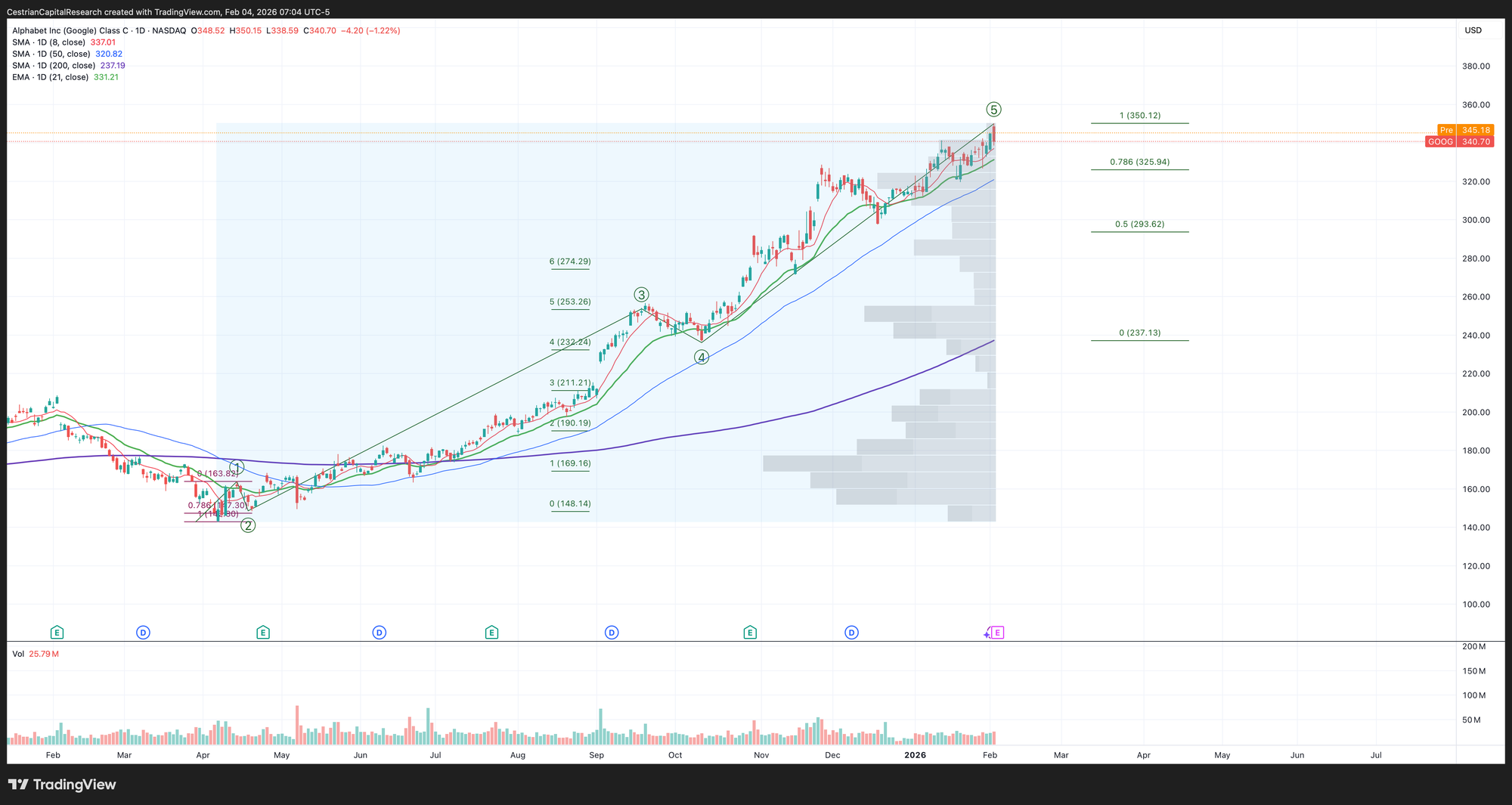The height and width of the screenshot is (805, 1512).
Task: Click the dividend D marker in March
Action: point(143,633)
